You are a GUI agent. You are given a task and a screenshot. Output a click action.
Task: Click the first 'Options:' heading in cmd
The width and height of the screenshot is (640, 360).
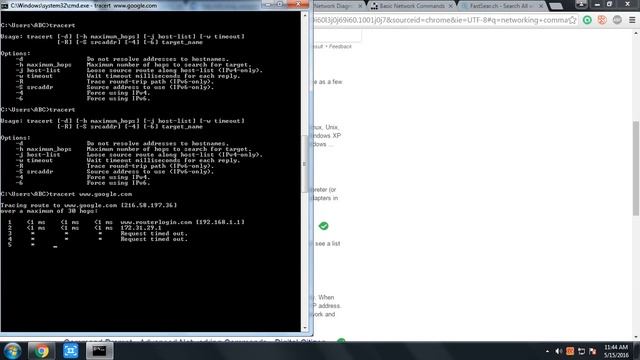point(16,53)
